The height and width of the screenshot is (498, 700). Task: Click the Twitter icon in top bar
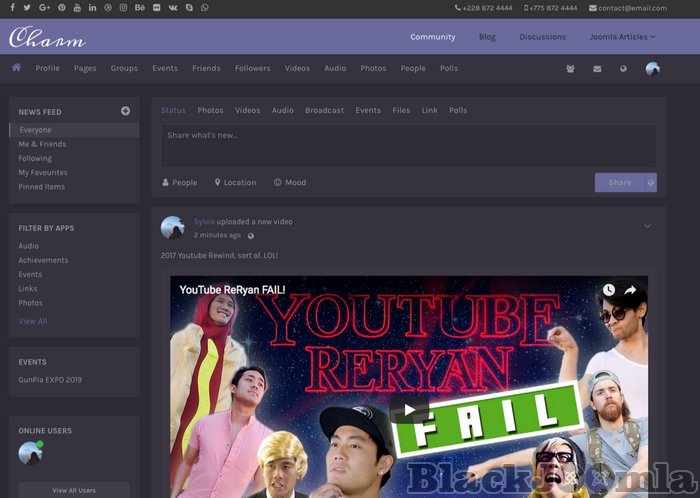27,8
